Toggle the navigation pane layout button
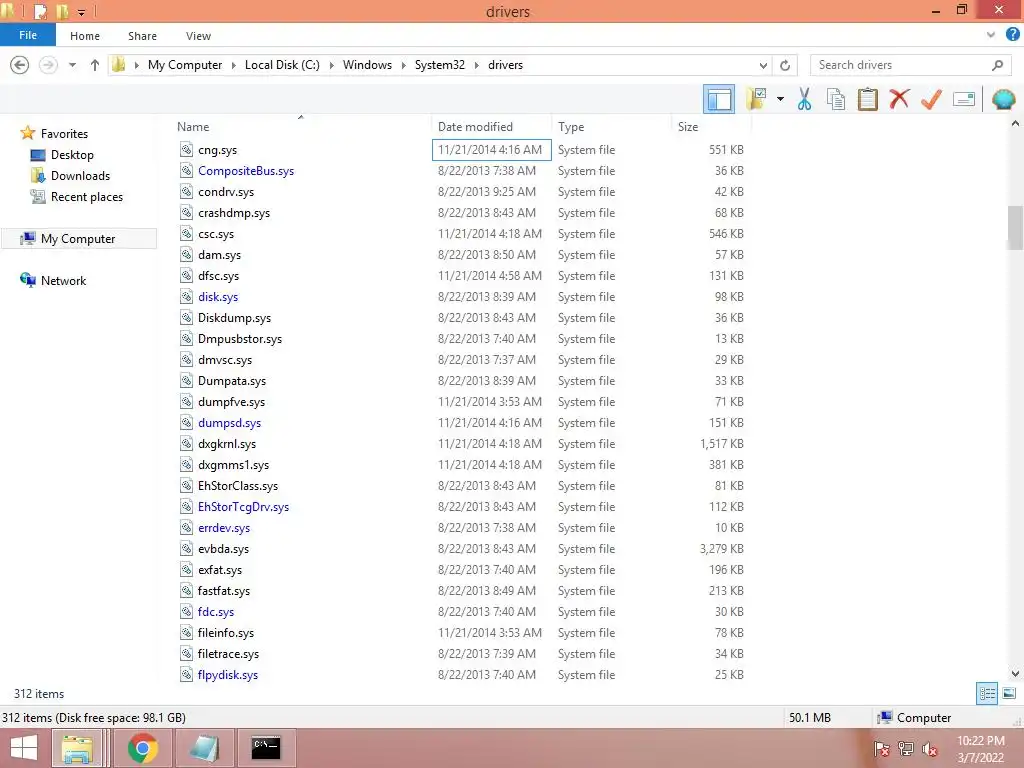The width and height of the screenshot is (1024, 768). coord(718,99)
